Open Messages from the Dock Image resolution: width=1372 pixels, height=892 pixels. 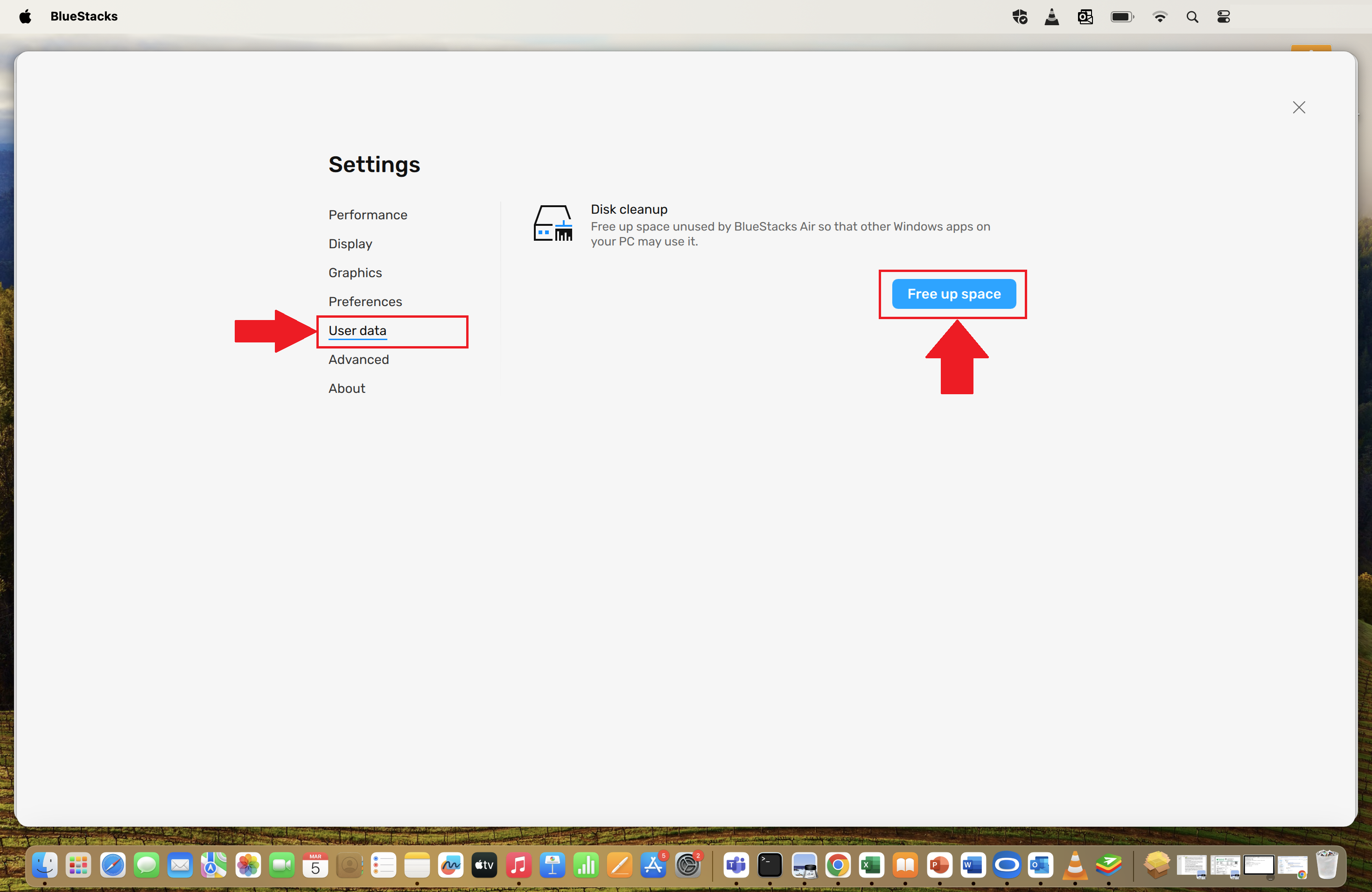click(147, 865)
